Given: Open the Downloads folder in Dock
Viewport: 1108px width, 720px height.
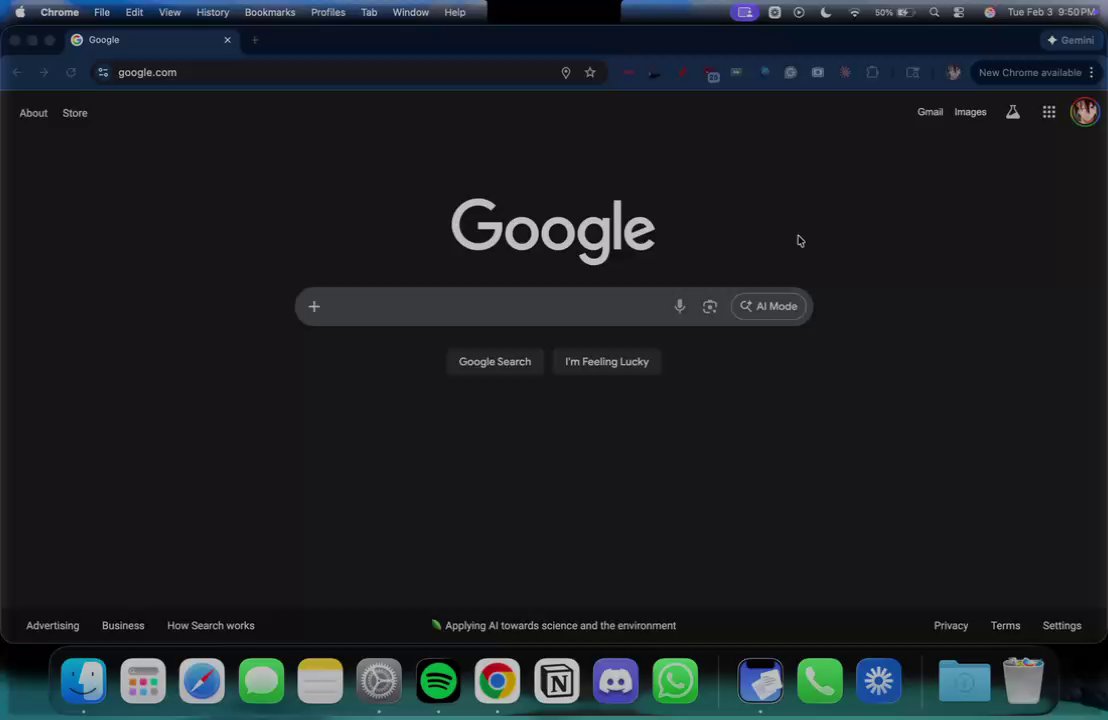Looking at the screenshot, I should (964, 681).
